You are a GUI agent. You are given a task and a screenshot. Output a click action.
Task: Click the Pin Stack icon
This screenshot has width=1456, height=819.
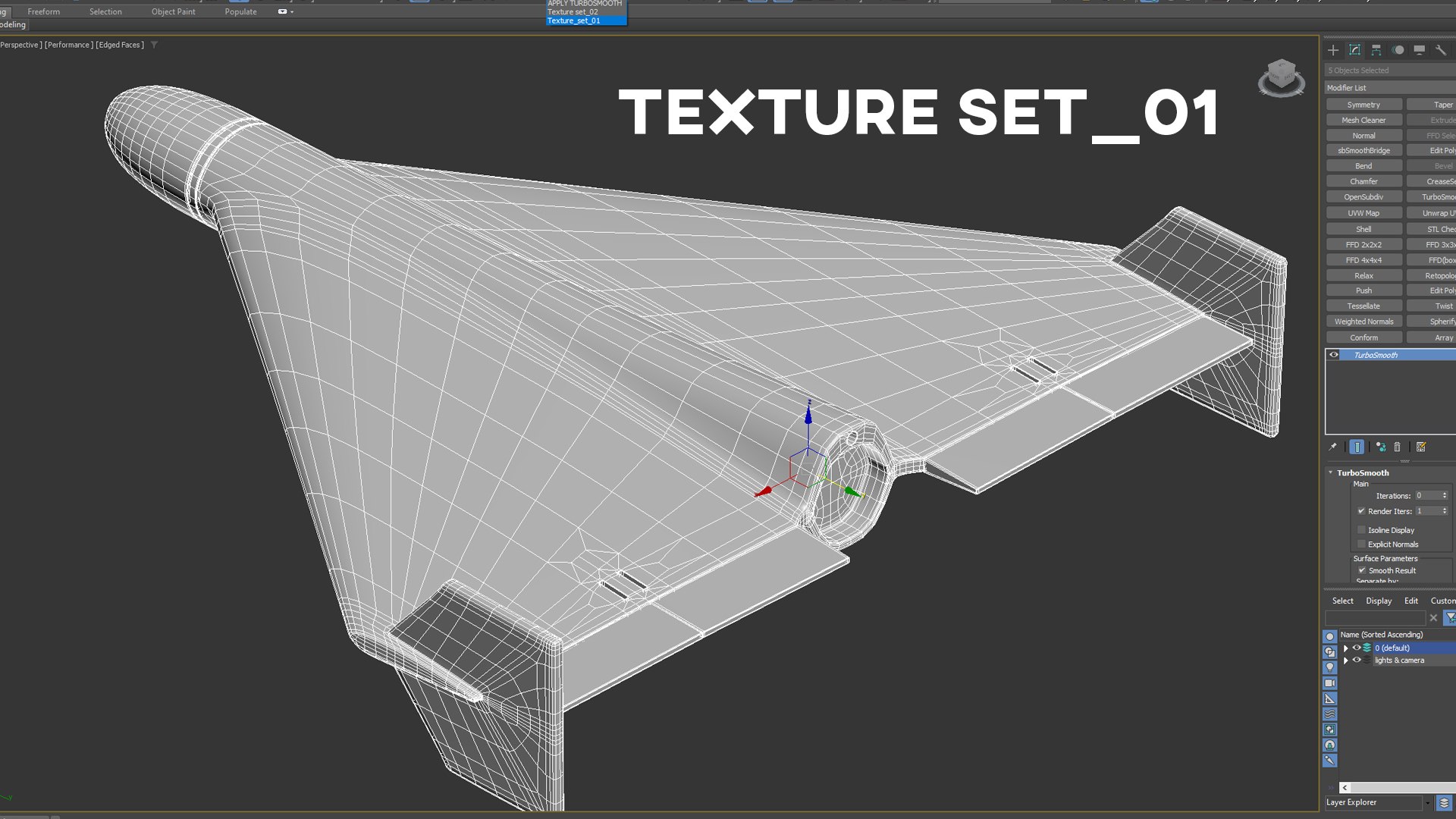[1332, 447]
